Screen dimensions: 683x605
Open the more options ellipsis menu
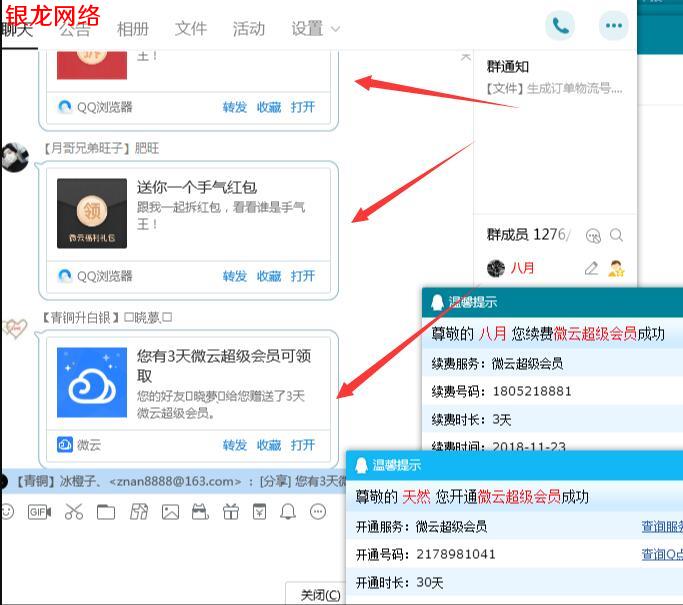[x=614, y=26]
